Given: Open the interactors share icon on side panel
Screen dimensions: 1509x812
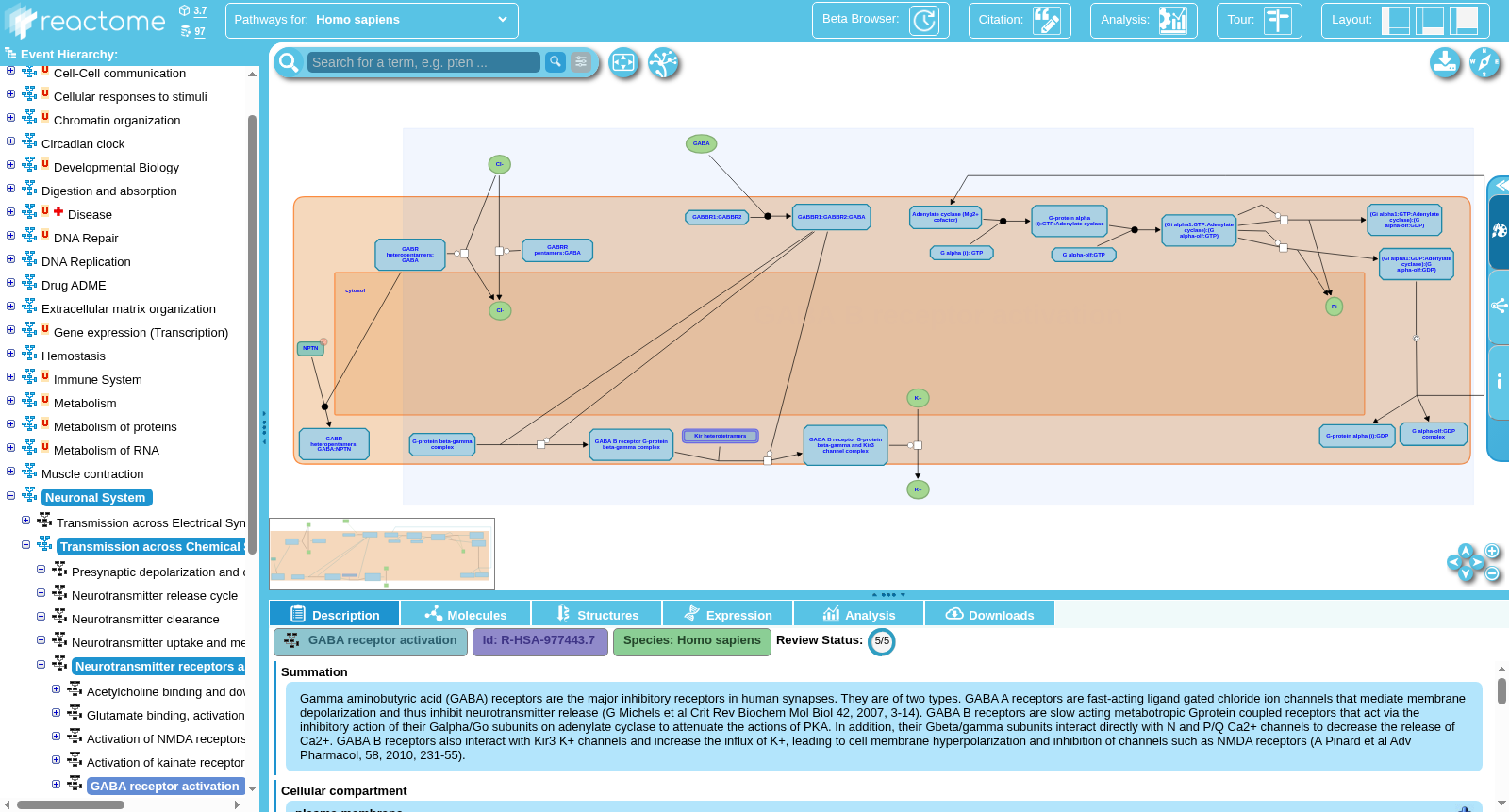Looking at the screenshot, I should coord(1500,306).
